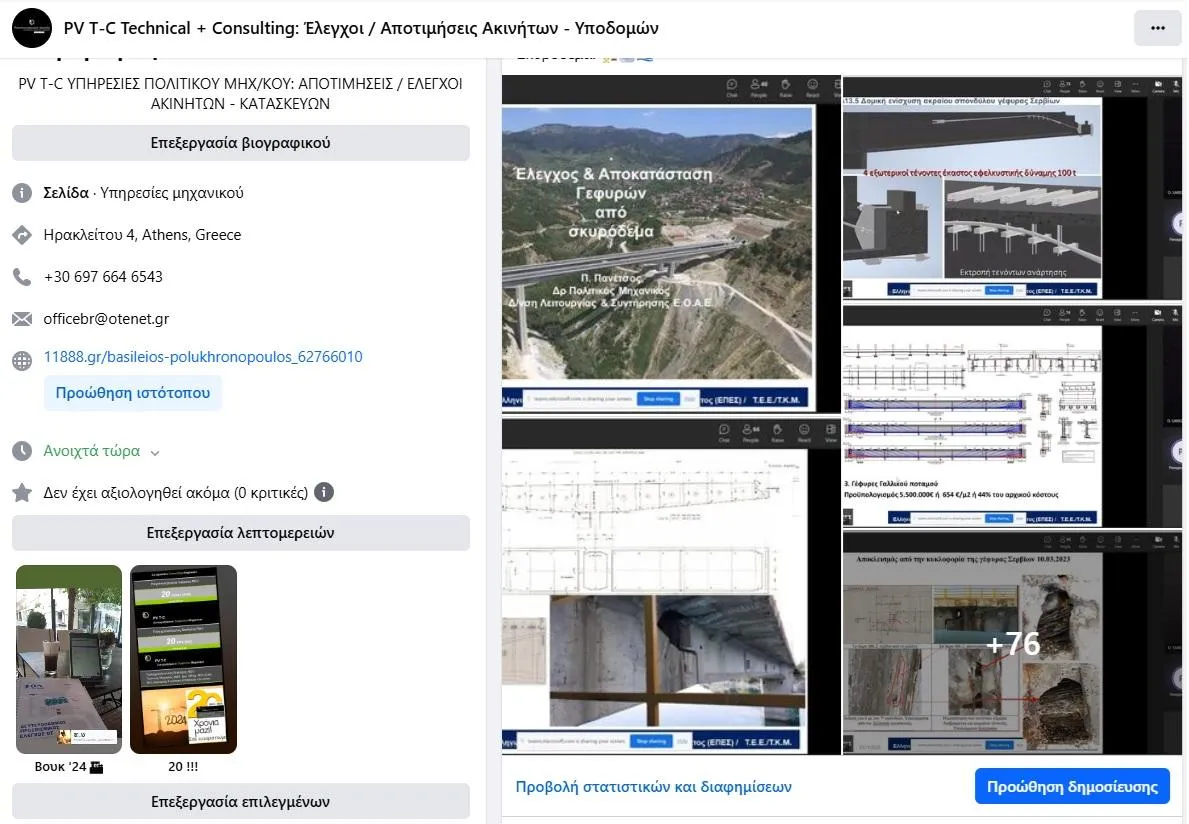Screen dimensions: 1189x824
Task: Open the three-dots more options menu
Action: [x=1157, y=28]
